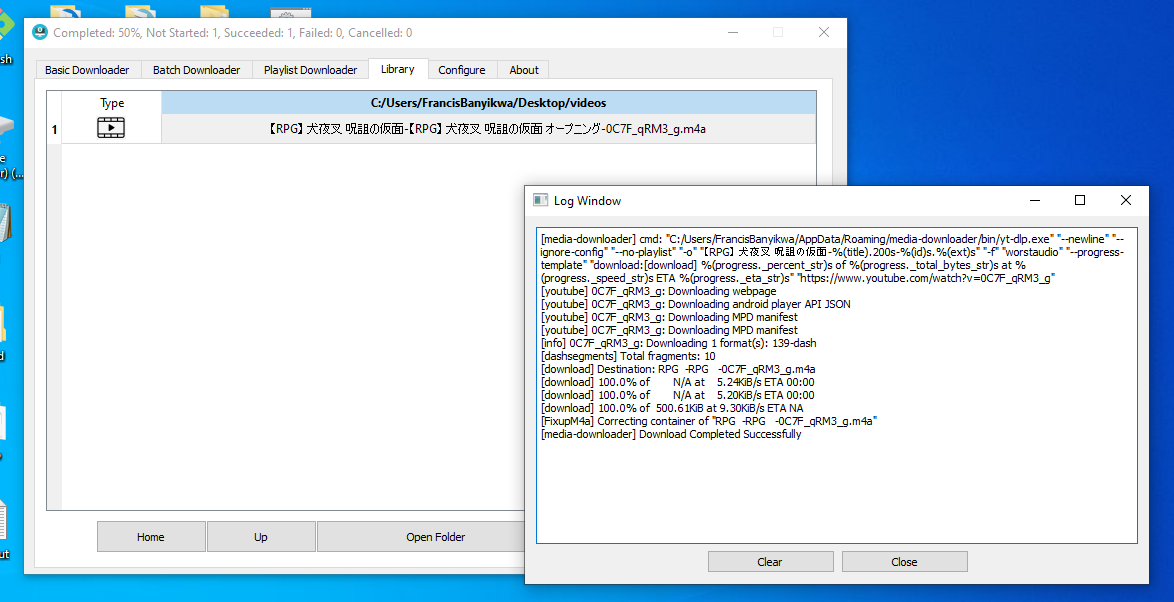Close the media downloader main window
This screenshot has width=1174, height=602.
(x=824, y=32)
